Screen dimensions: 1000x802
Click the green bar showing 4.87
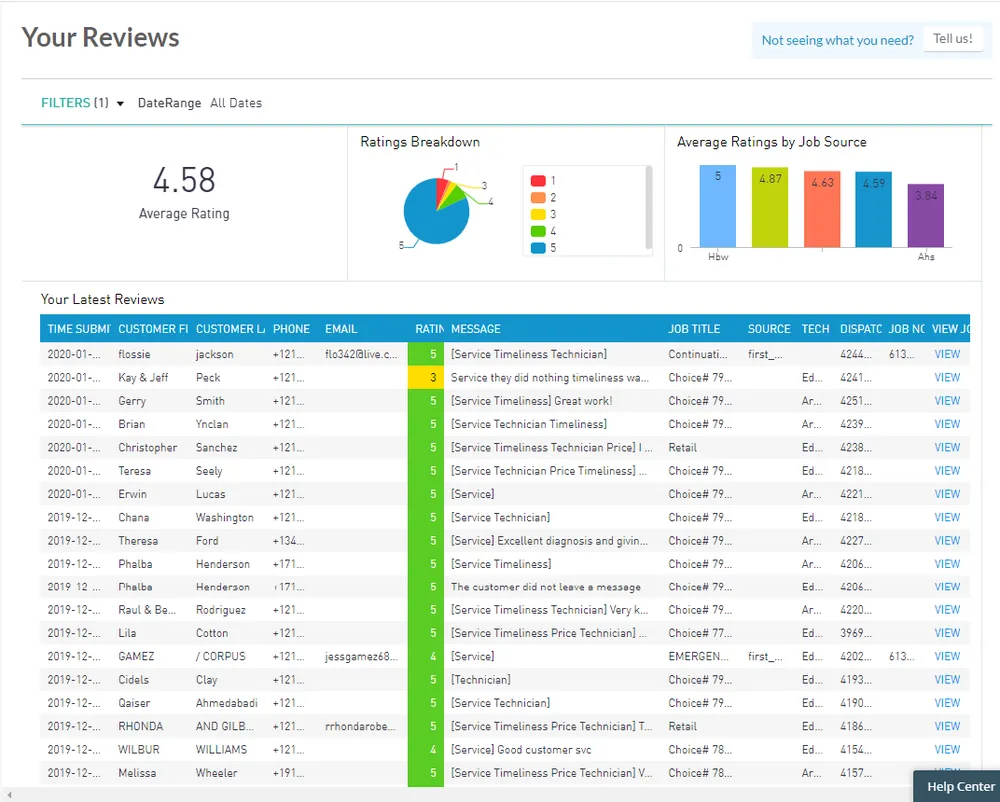[770, 208]
